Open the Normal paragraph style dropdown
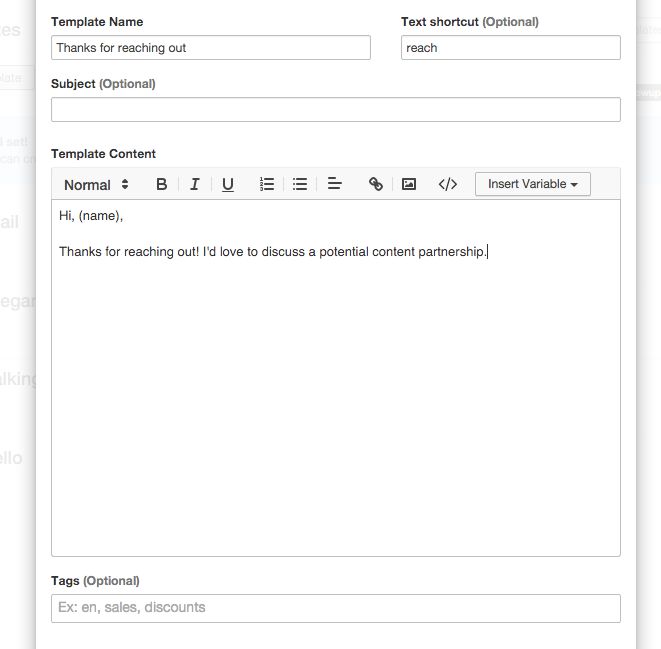The height and width of the screenshot is (649, 661). (96, 185)
